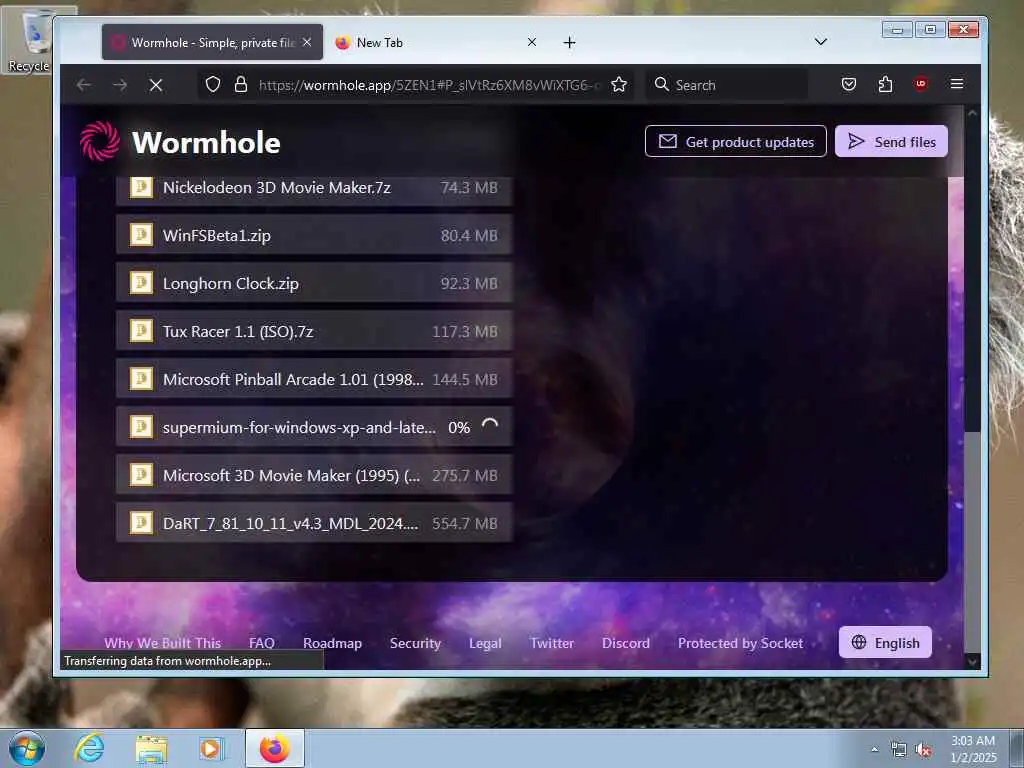Download Microsoft Pinball Arcade 1.01 file
Viewport: 1024px width, 768px height.
[x=314, y=379]
